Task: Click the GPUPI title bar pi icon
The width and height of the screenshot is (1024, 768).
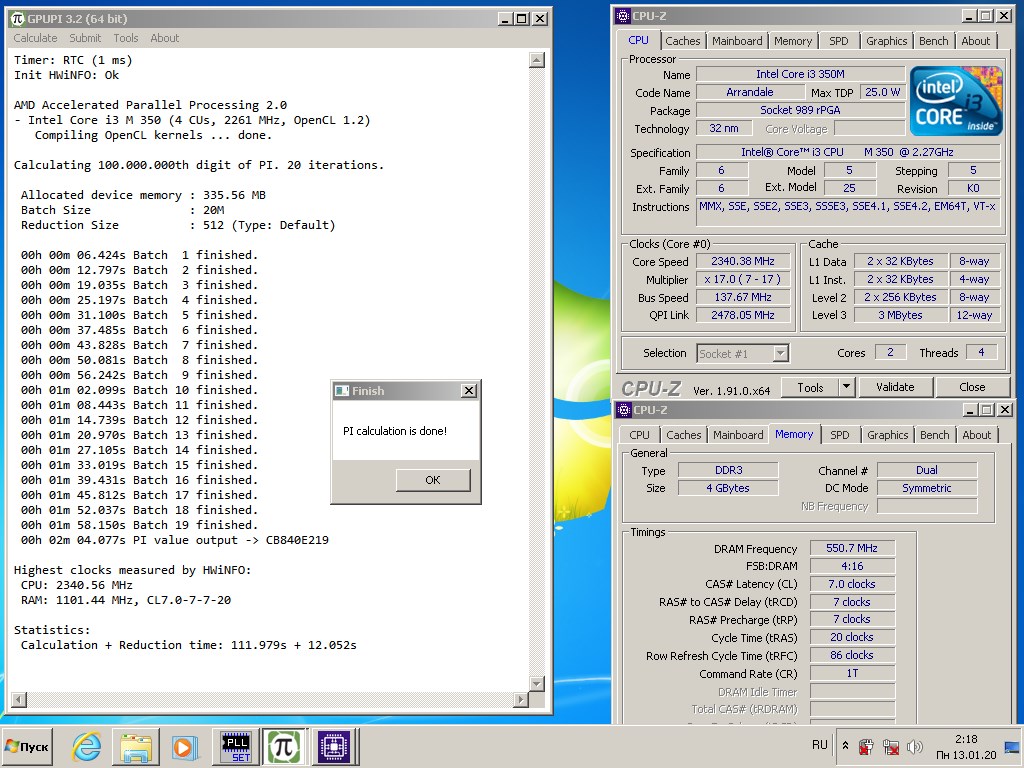Action: tap(18, 18)
